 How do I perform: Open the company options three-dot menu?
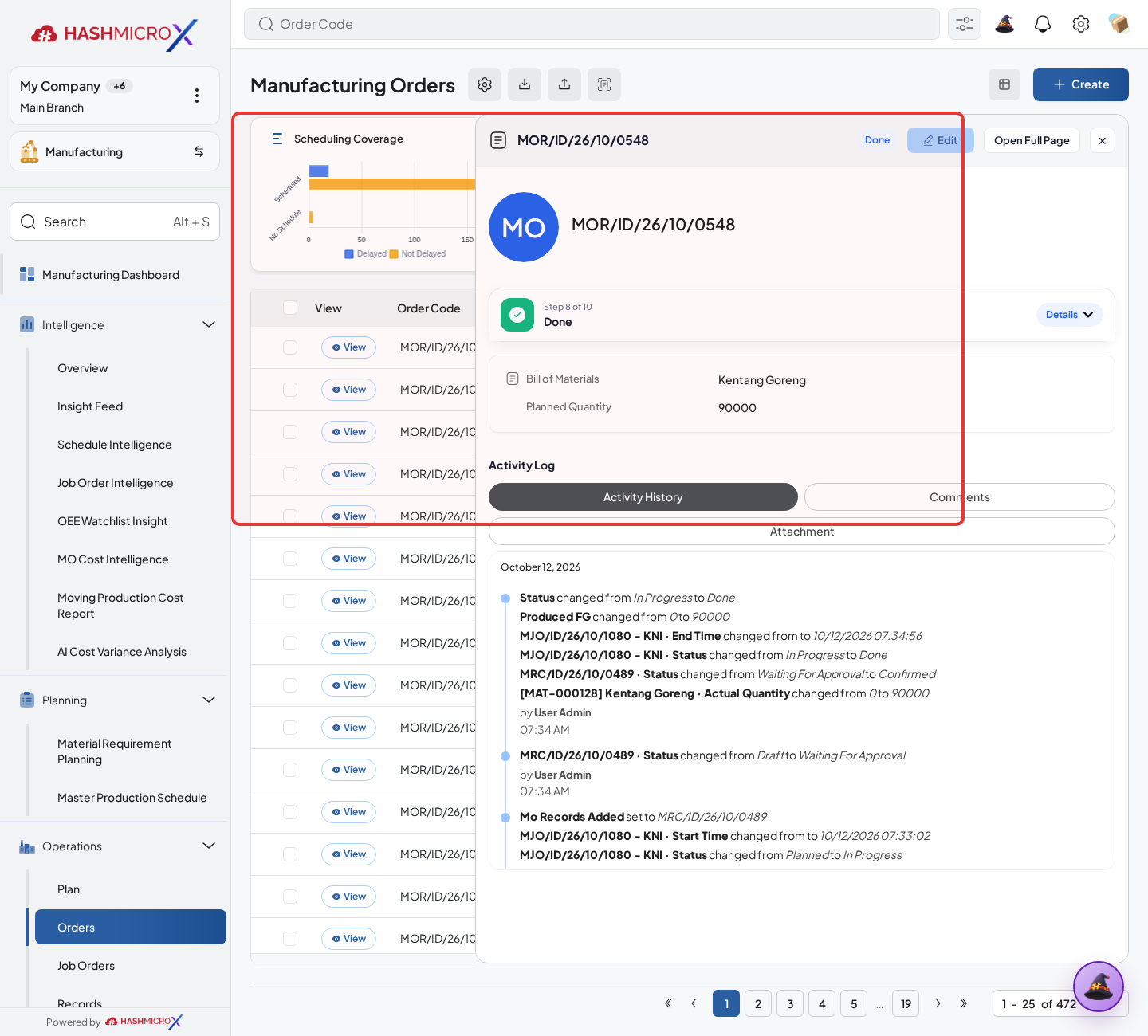(x=197, y=96)
